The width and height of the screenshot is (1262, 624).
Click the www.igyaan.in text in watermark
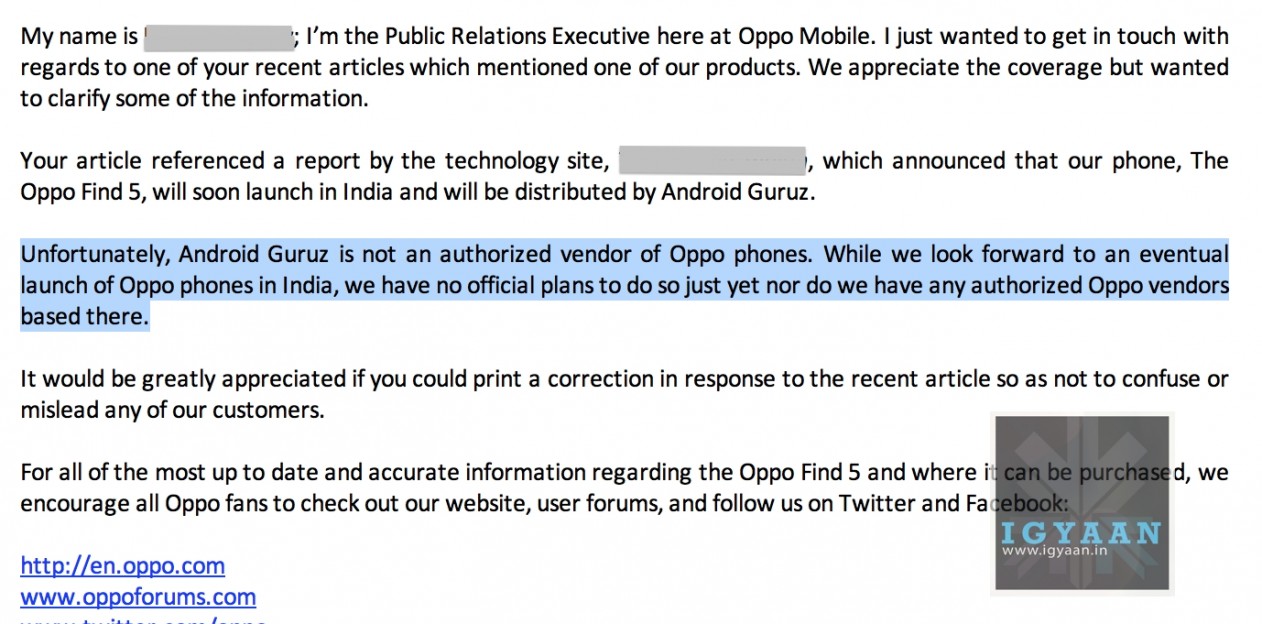click(1046, 550)
